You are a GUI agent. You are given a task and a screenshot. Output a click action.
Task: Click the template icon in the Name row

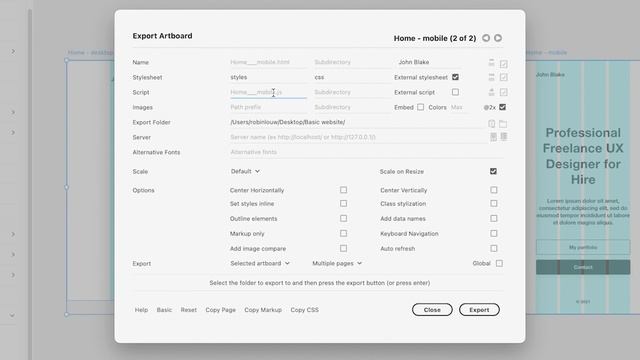click(x=491, y=62)
